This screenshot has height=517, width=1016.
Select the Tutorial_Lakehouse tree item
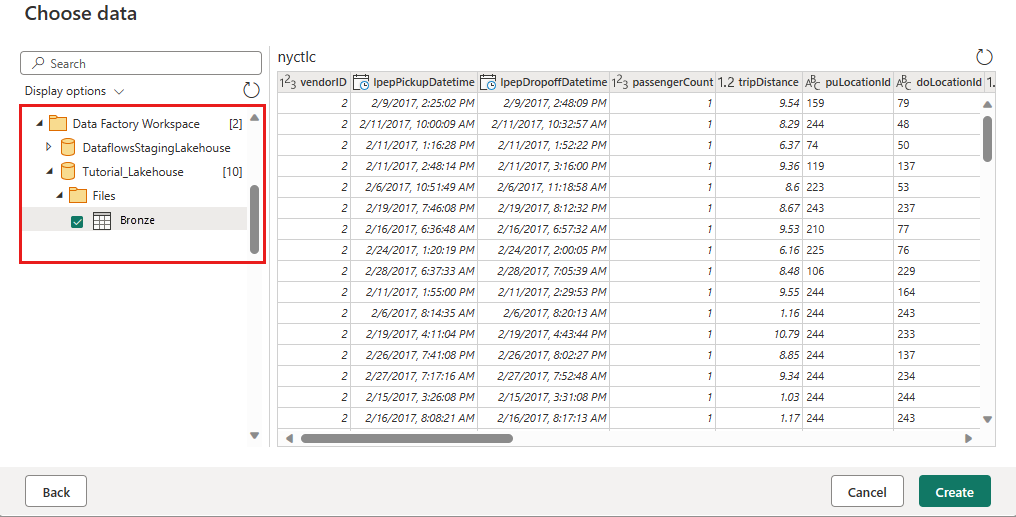tap(133, 172)
